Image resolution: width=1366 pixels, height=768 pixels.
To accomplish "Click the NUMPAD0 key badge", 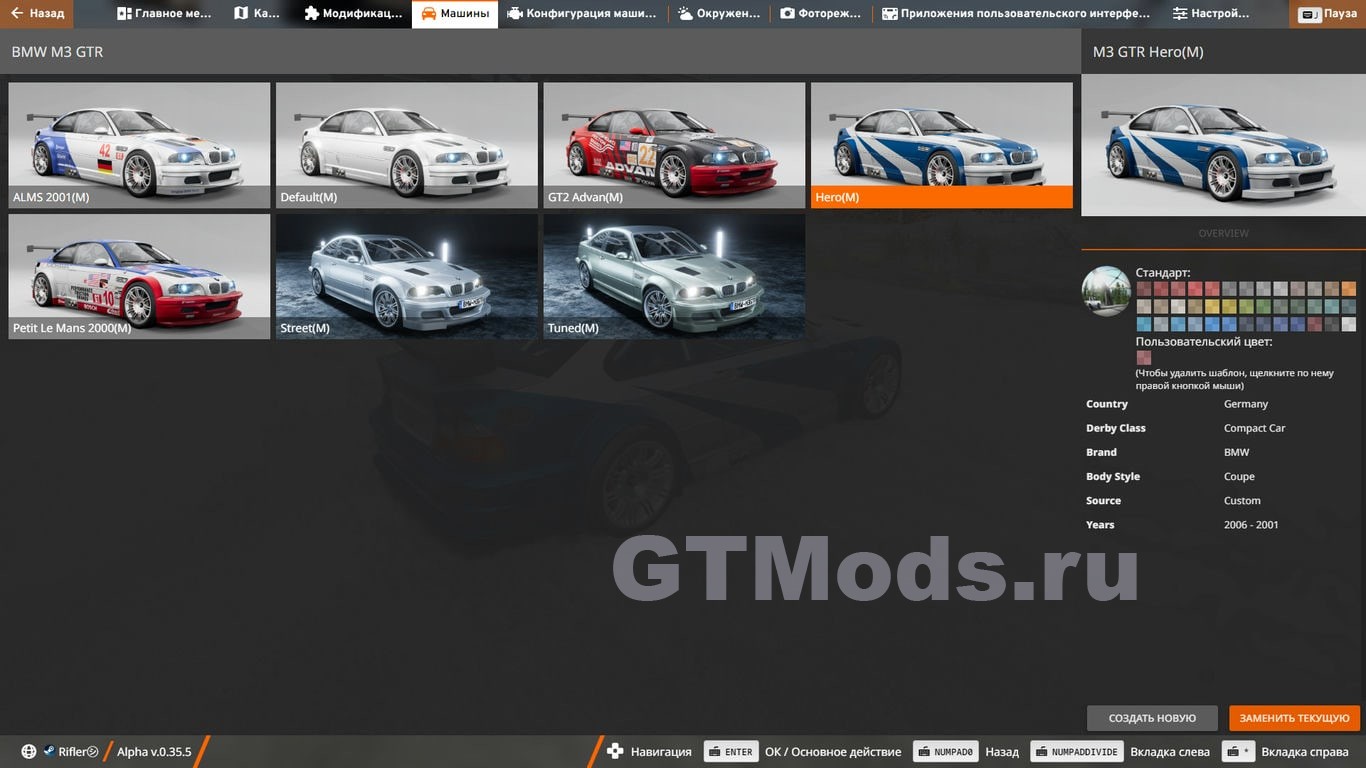I will [945, 752].
